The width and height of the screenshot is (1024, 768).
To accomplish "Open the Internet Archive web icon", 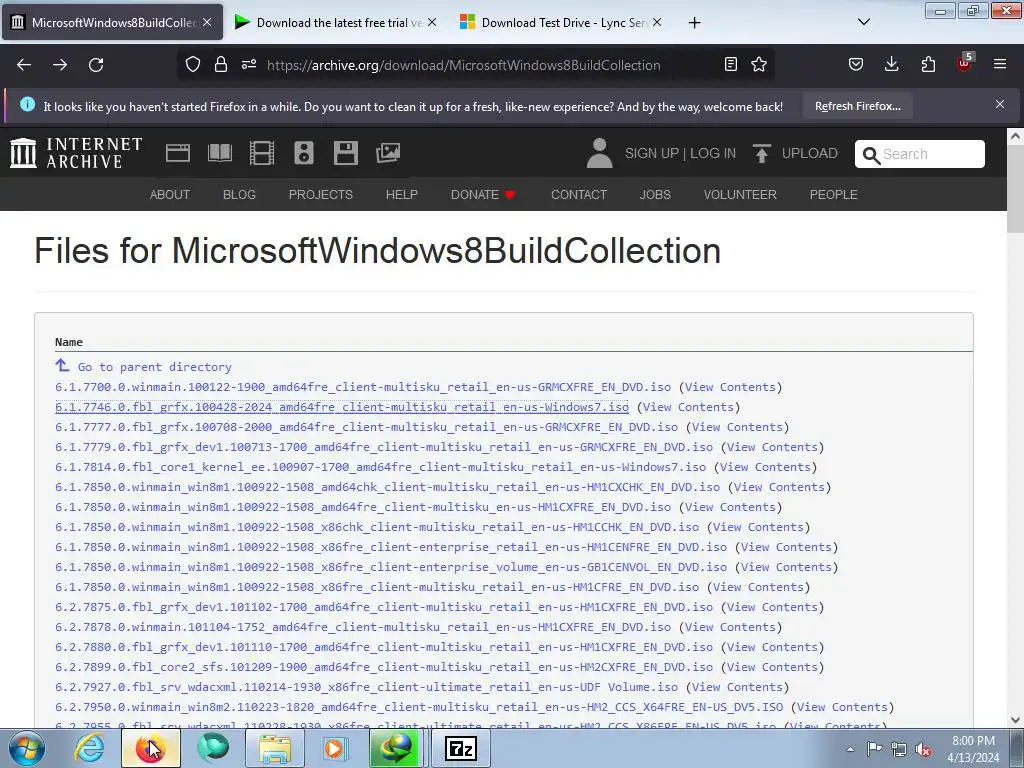I will tap(178, 153).
